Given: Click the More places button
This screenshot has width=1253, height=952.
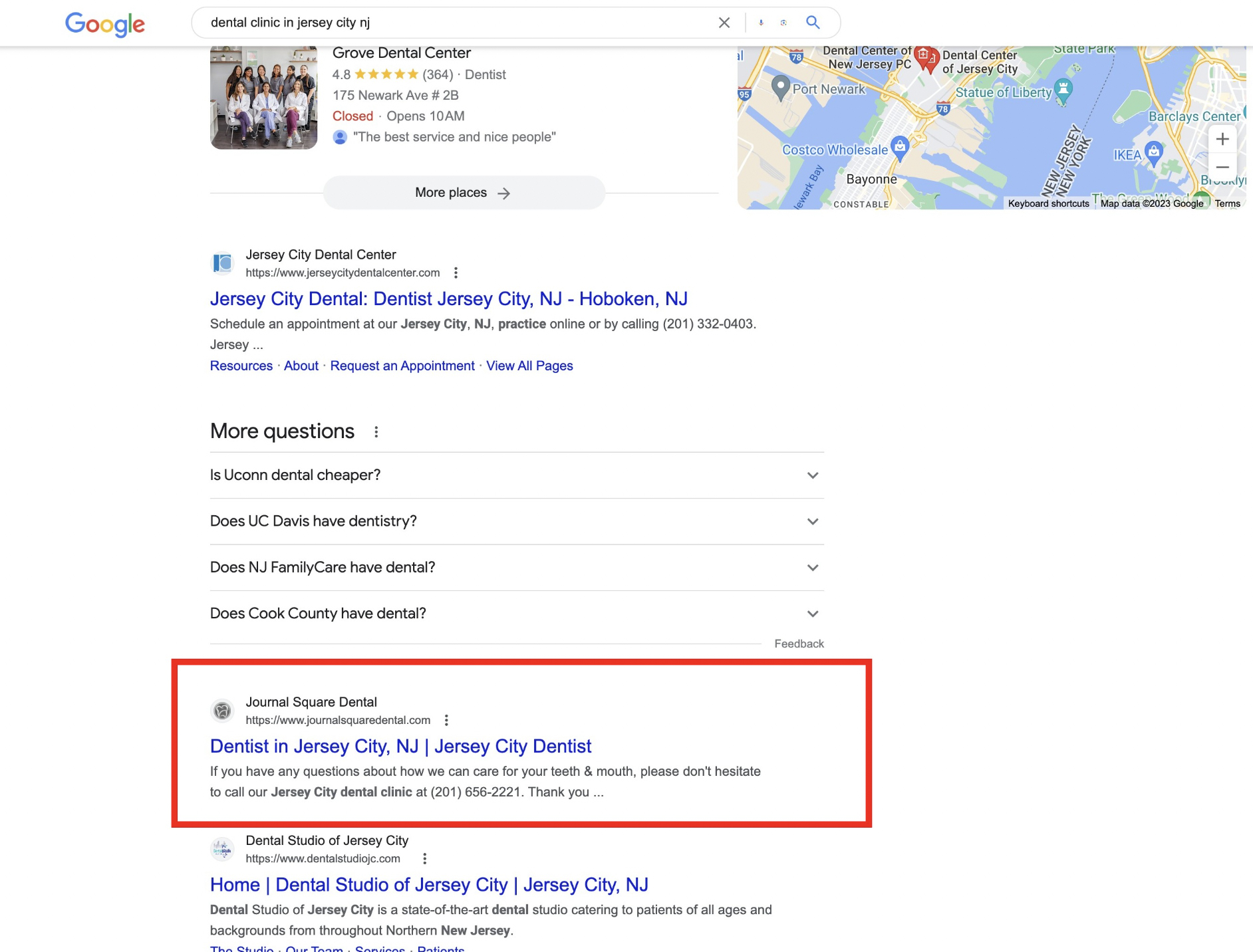Looking at the screenshot, I should [464, 193].
